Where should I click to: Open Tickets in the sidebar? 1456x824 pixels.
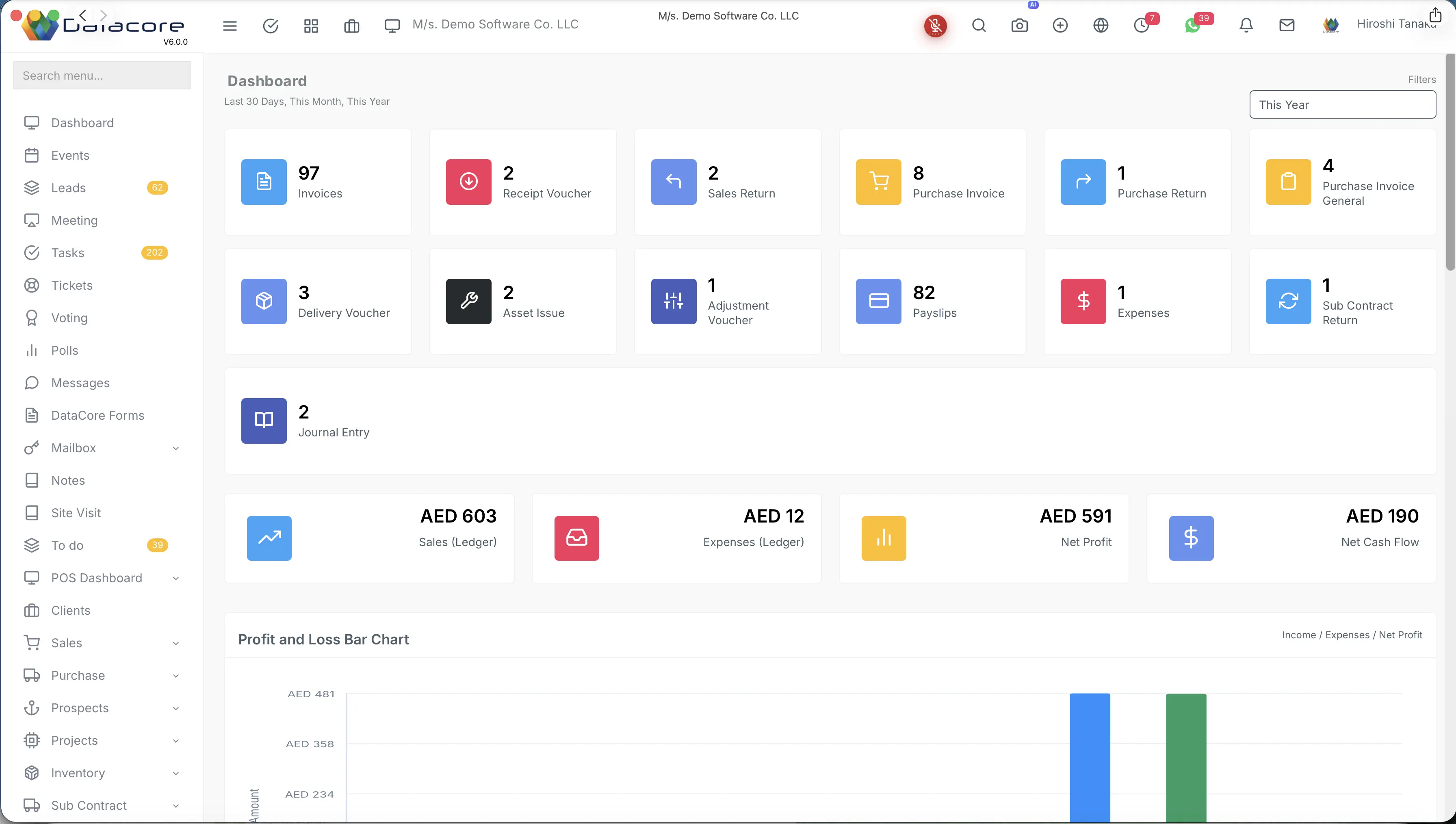[72, 285]
